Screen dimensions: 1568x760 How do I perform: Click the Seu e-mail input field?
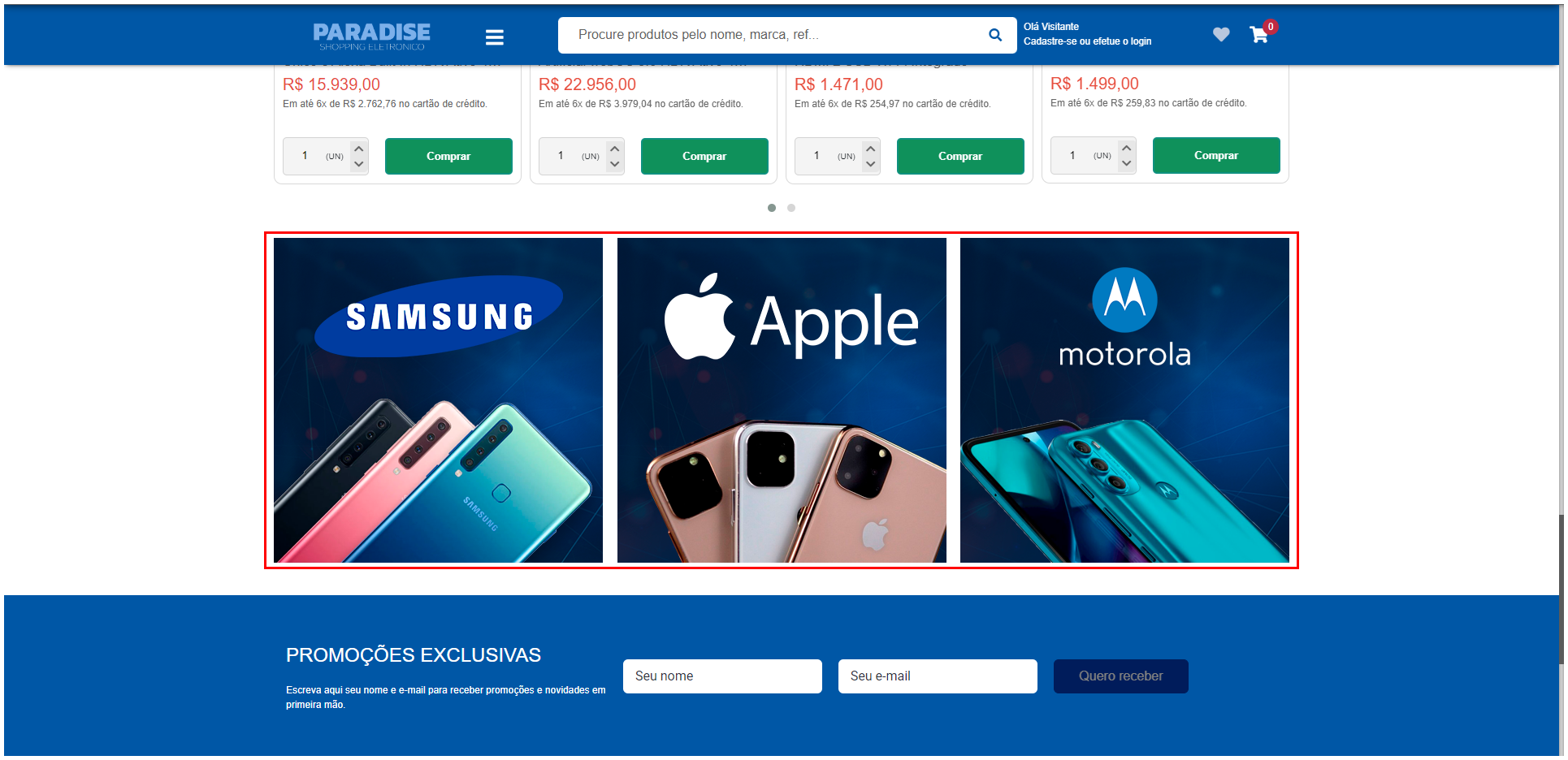point(938,676)
